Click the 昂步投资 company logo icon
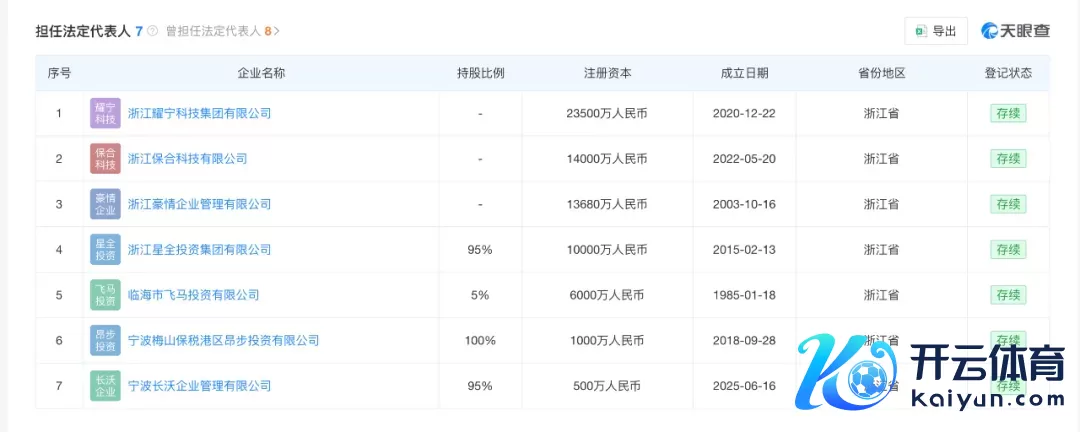This screenshot has height=432, width=1080. tap(105, 340)
